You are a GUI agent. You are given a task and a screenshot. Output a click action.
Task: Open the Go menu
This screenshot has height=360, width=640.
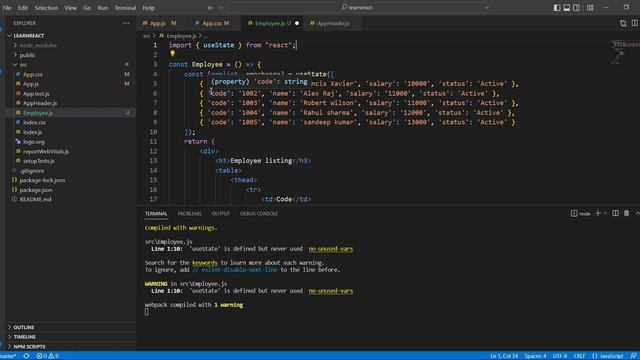click(87, 8)
